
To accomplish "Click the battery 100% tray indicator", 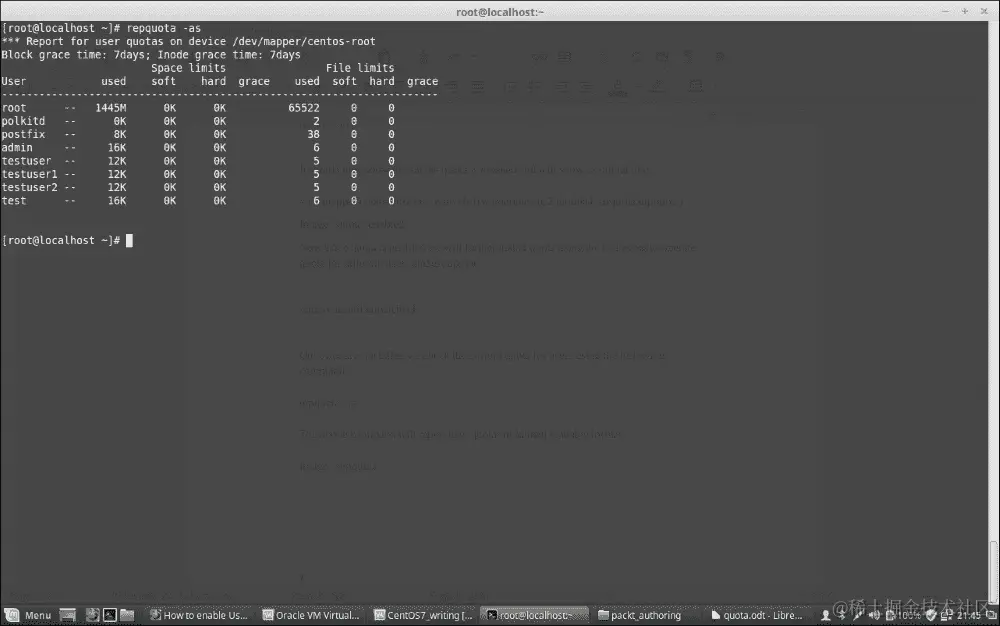I will click(902, 615).
